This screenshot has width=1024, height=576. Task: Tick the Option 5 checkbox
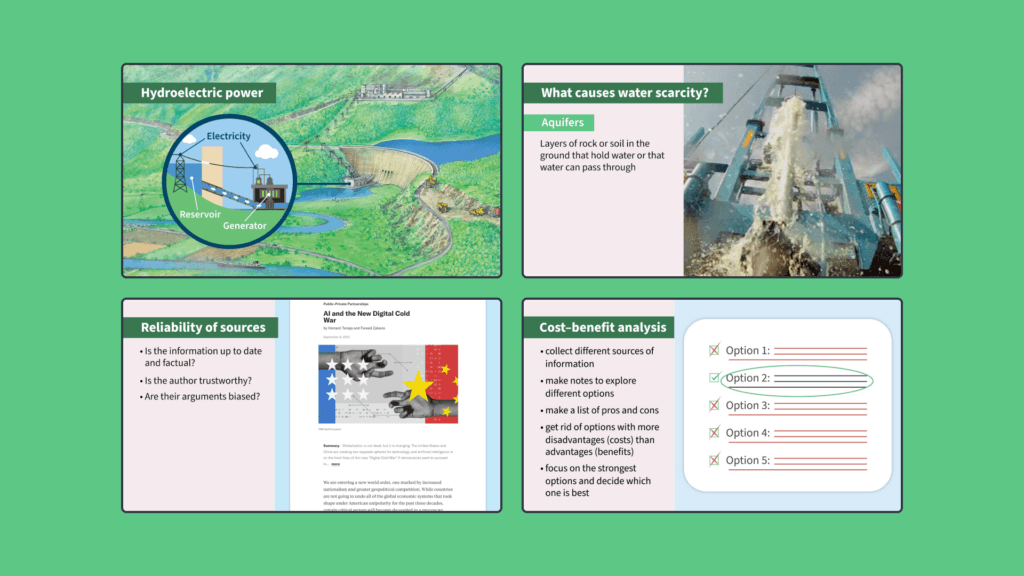[713, 460]
